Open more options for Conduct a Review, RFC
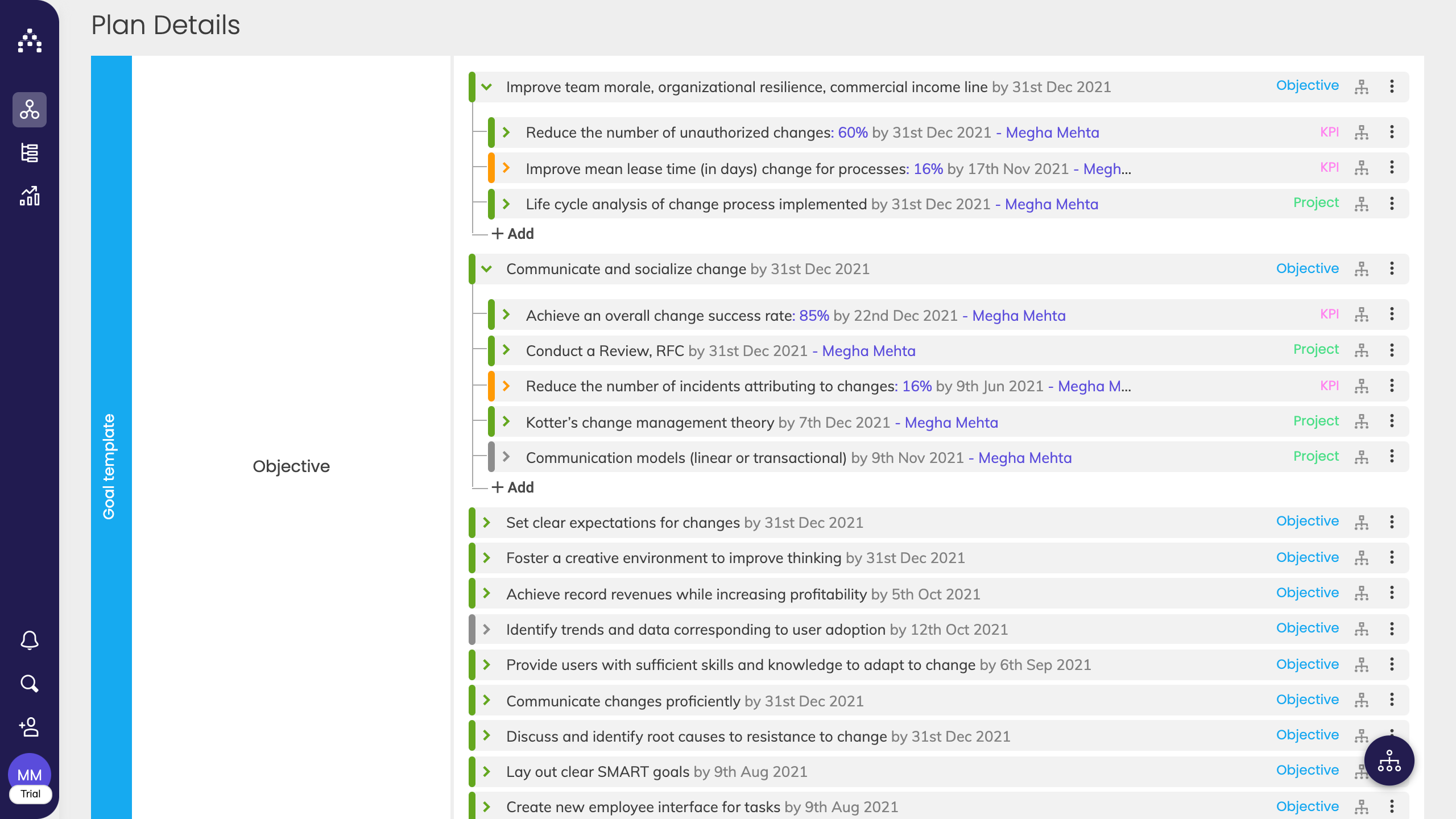1456x819 pixels. [x=1392, y=350]
